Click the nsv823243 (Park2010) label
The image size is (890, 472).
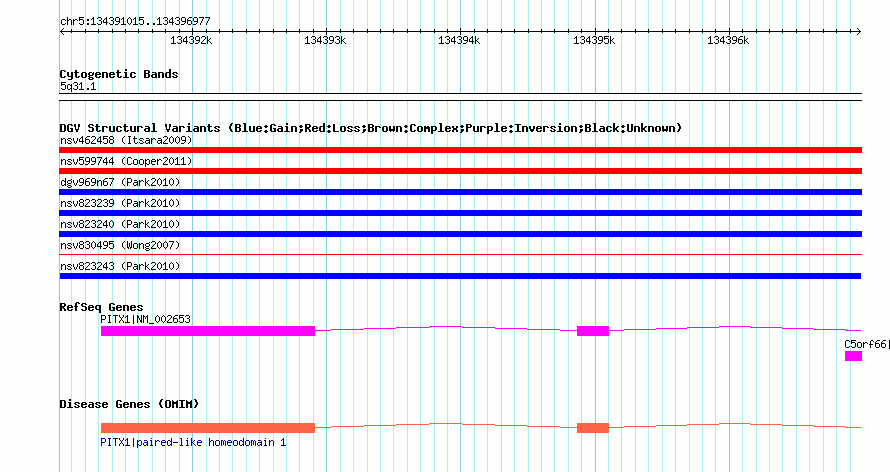pyautogui.click(x=120, y=266)
